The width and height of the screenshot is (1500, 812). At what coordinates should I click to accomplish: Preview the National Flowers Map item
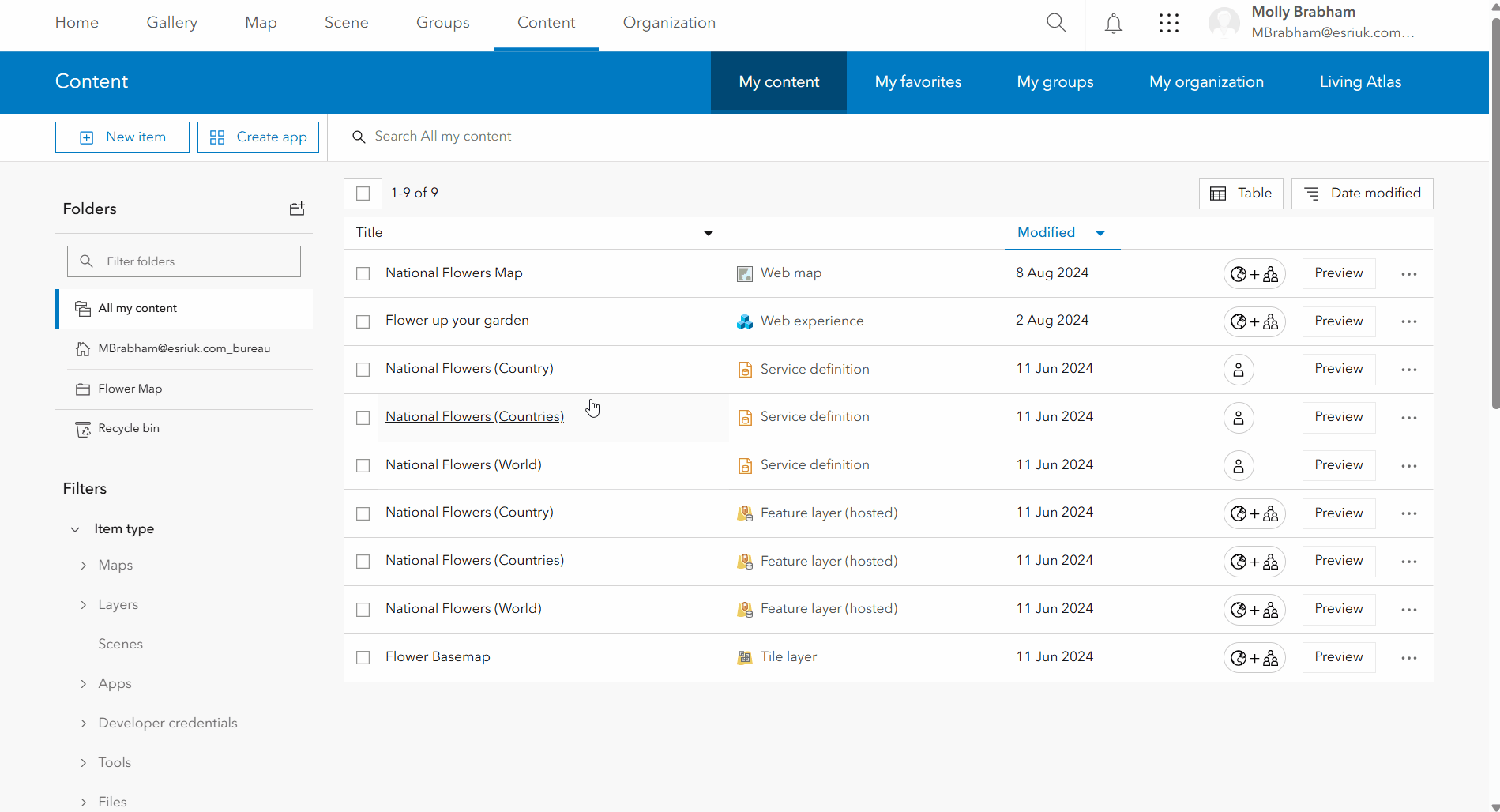(1339, 273)
